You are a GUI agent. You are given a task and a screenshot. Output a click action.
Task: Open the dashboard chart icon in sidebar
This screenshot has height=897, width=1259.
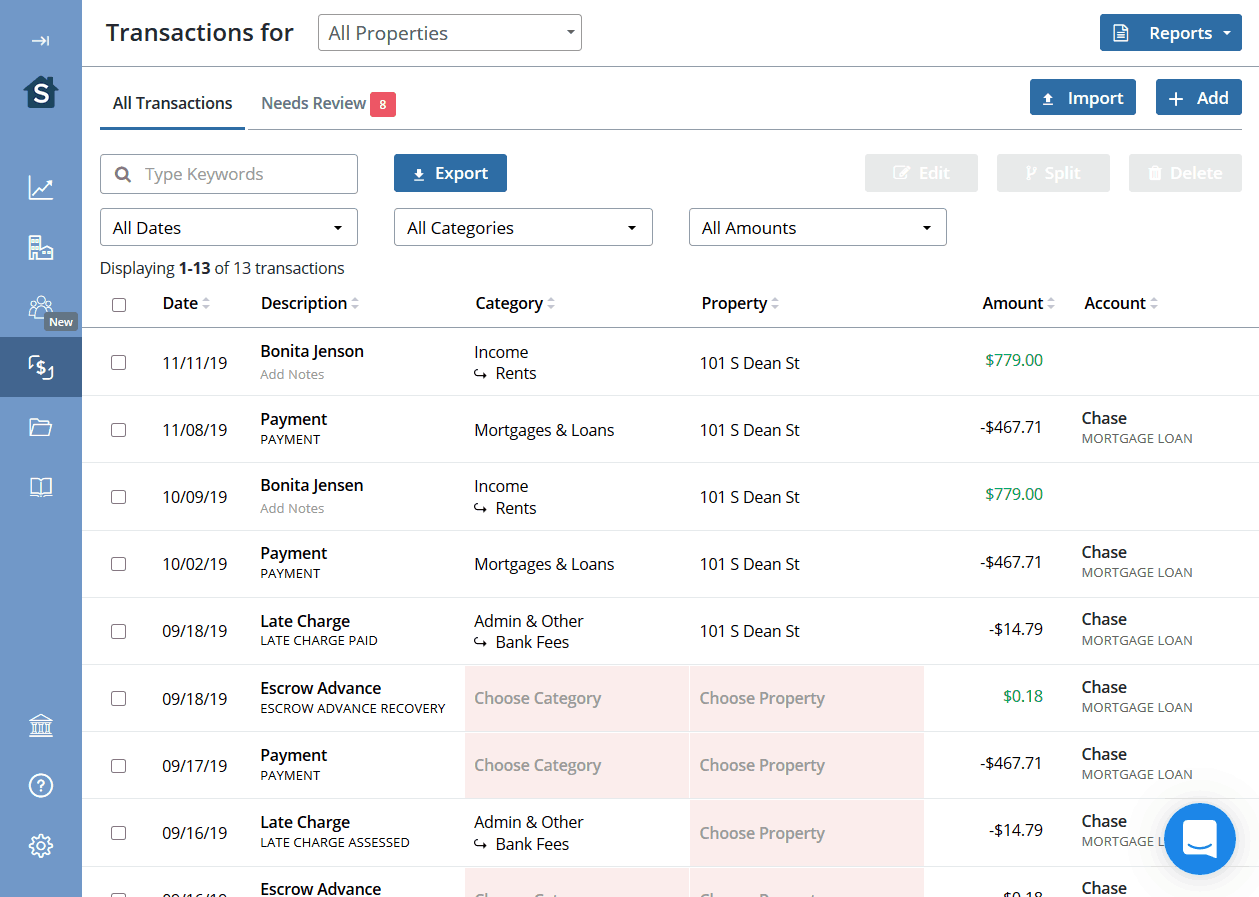click(41, 188)
